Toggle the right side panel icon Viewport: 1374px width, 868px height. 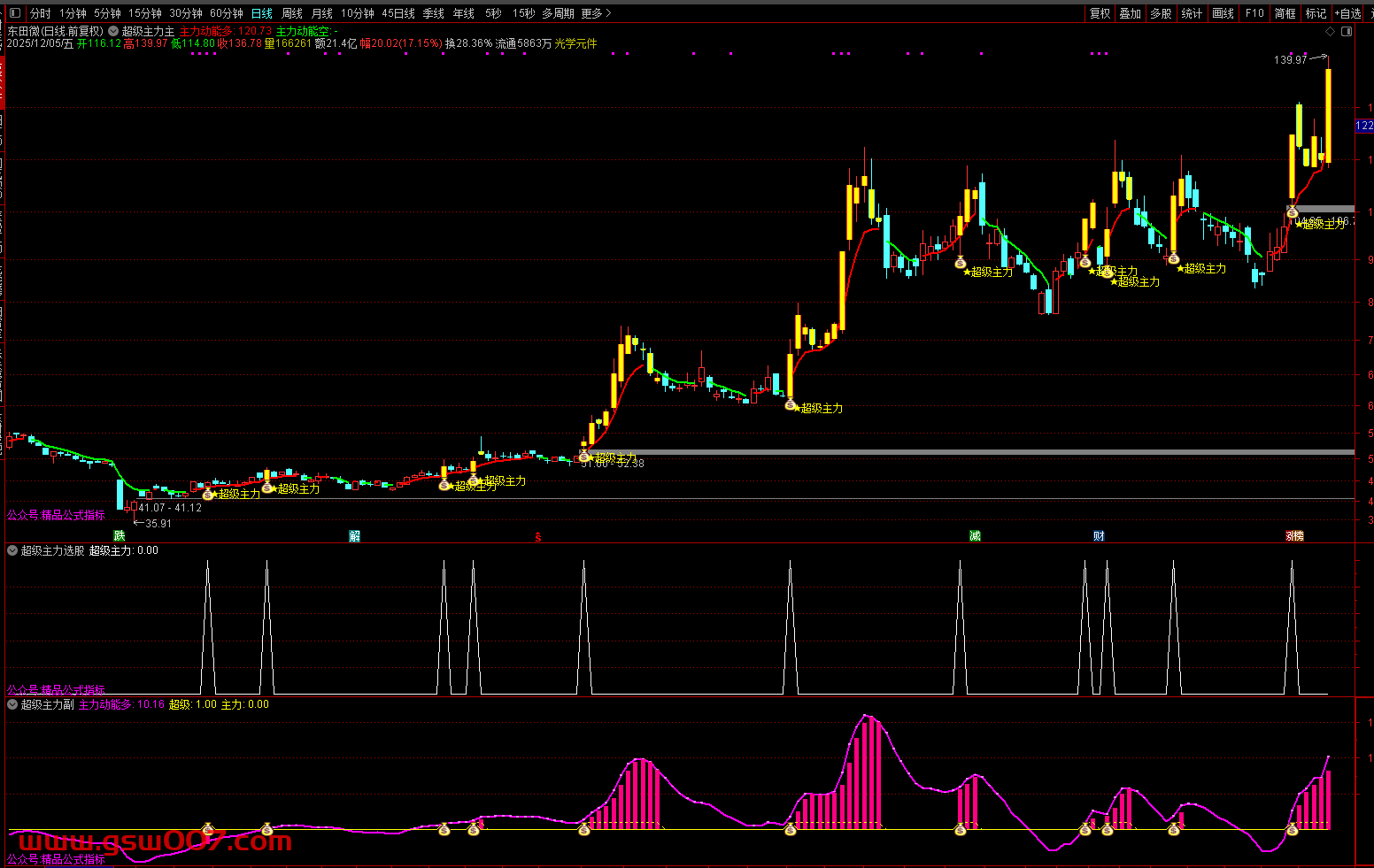(1347, 31)
